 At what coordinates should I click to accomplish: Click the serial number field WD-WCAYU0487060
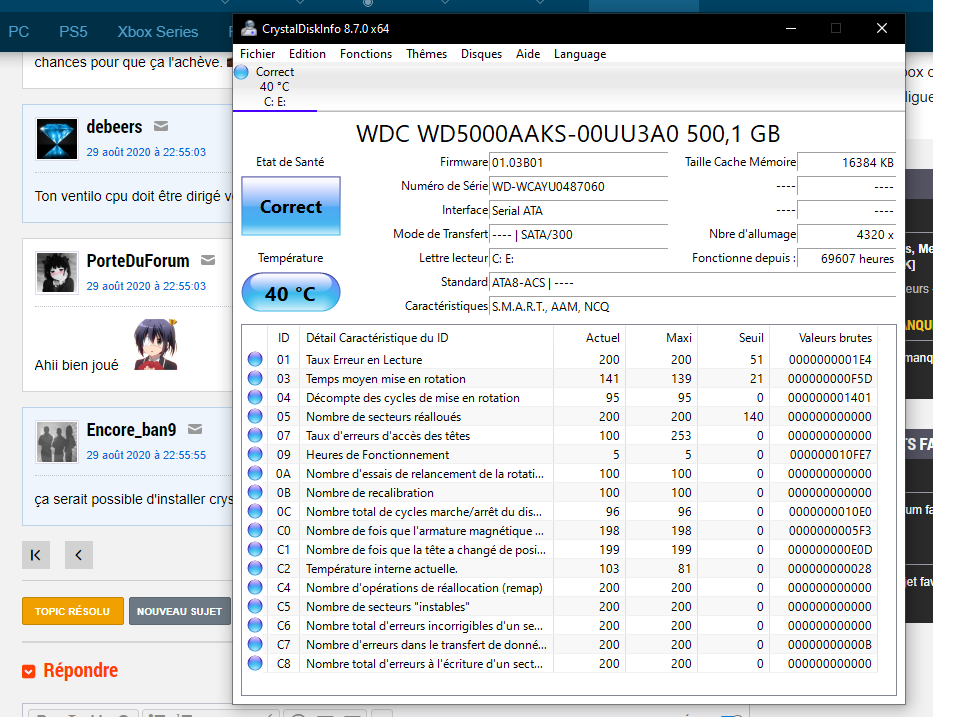579,187
